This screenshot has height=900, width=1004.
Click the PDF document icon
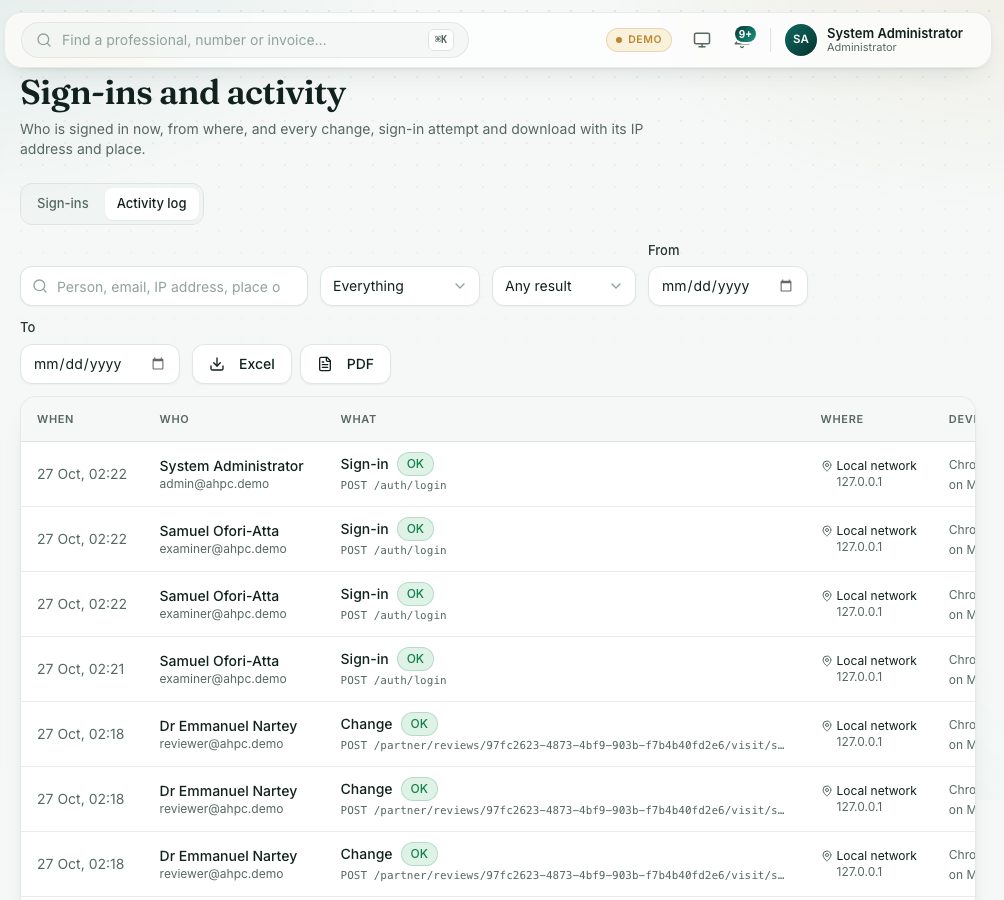tap(325, 364)
